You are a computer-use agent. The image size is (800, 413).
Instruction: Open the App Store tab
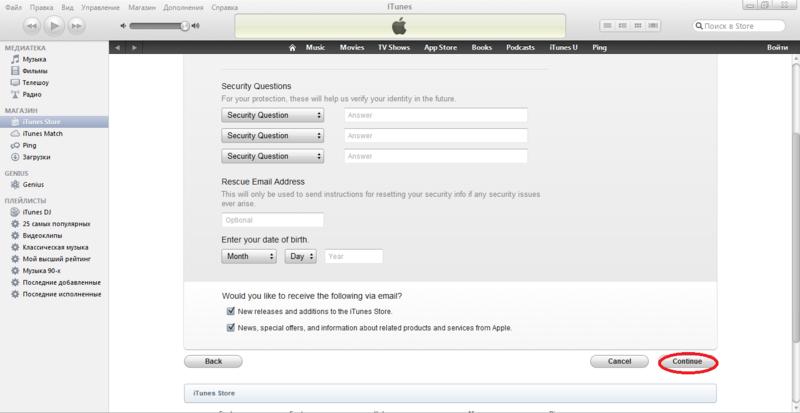click(441, 47)
